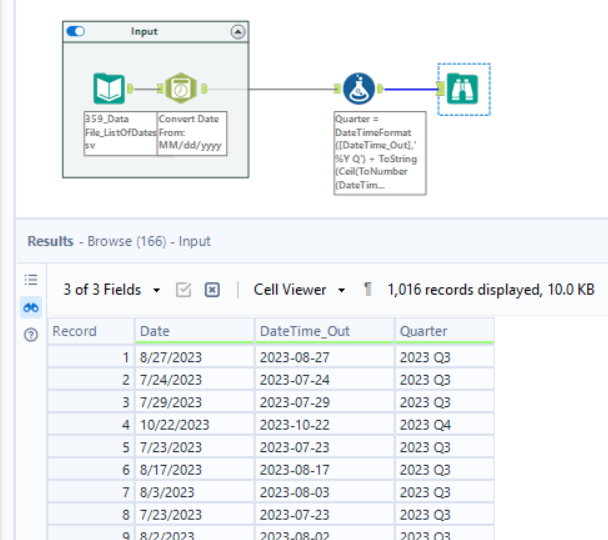Image resolution: width=608 pixels, height=540 pixels.
Task: Select the blue connection line to Browse
Action: pos(410,89)
